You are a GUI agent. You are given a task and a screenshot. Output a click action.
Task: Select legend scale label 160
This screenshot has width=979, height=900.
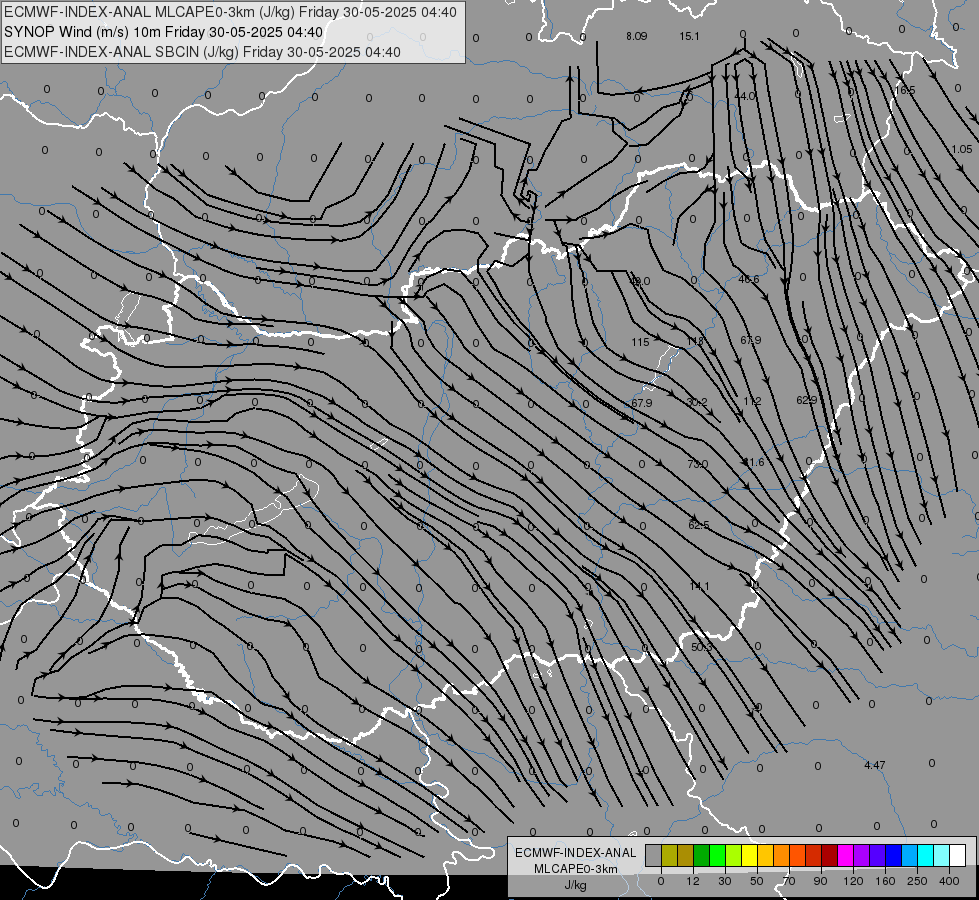coord(885,881)
